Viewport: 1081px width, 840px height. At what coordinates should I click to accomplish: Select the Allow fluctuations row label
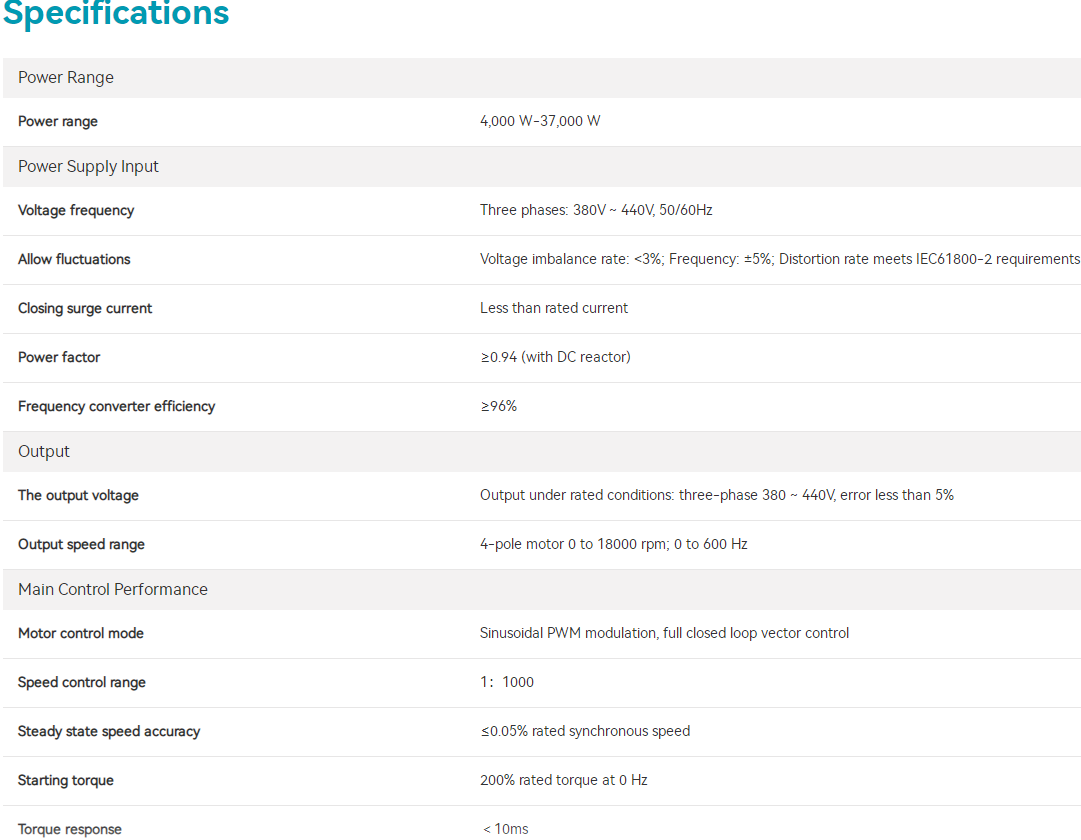point(74,260)
